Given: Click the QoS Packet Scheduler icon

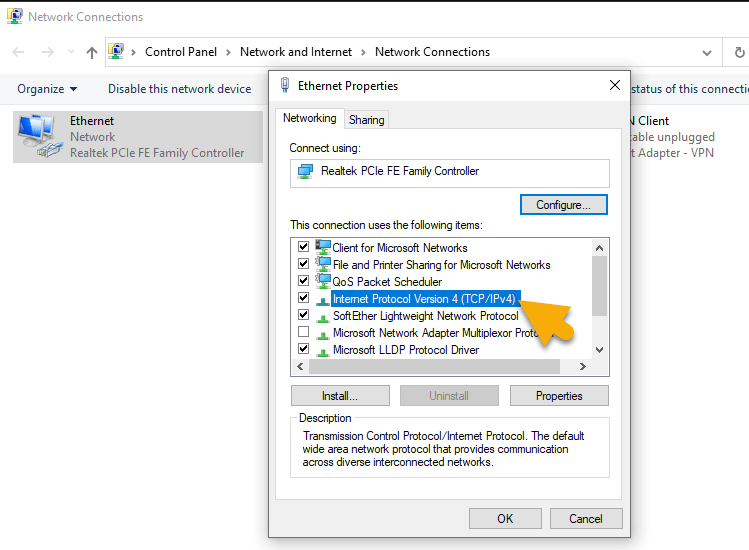Looking at the screenshot, I should click(x=322, y=281).
